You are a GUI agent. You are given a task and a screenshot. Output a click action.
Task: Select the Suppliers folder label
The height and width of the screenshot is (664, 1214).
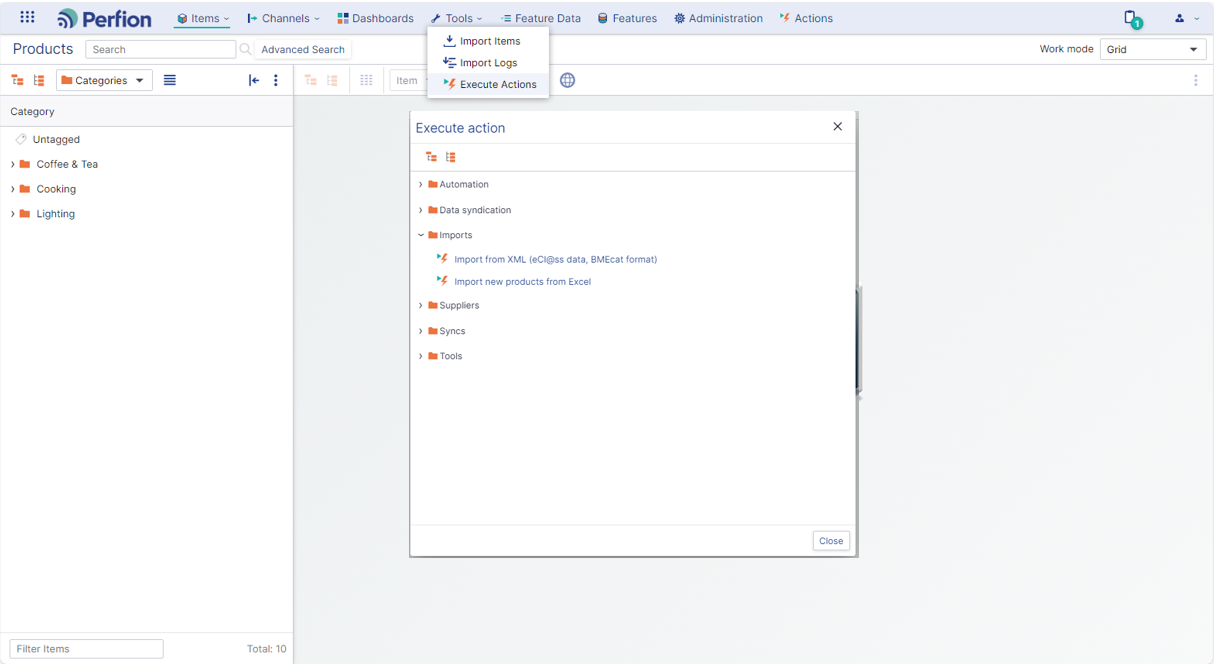click(459, 305)
